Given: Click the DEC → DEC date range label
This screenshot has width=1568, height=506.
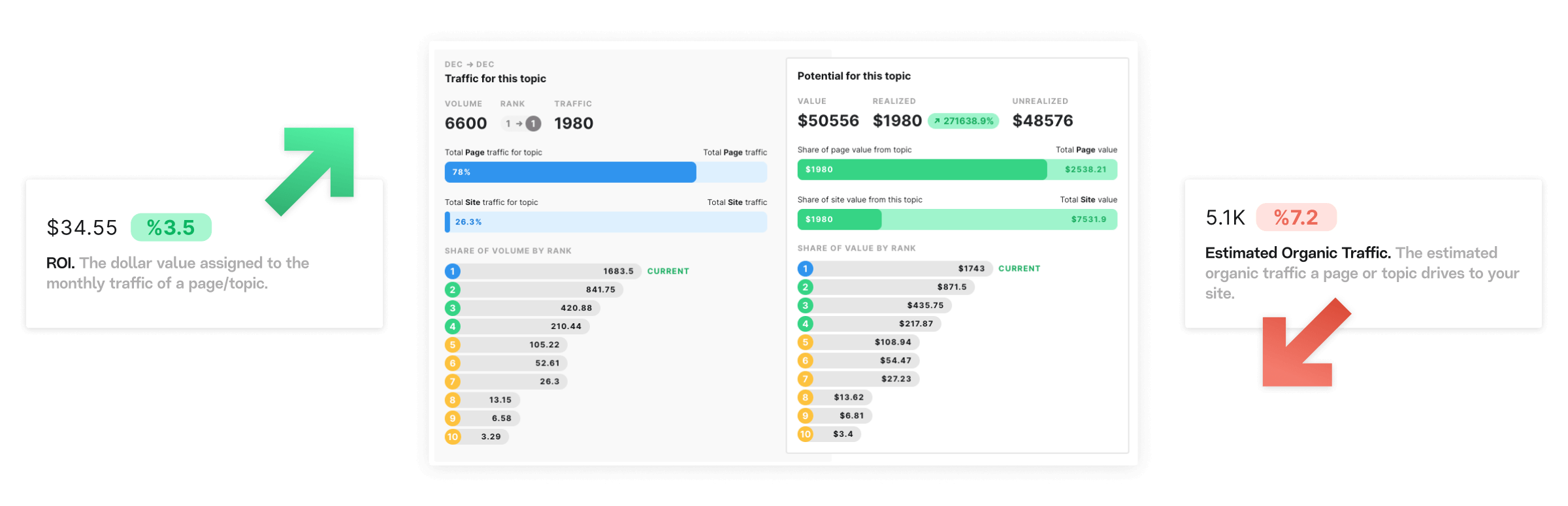Looking at the screenshot, I should point(469,64).
